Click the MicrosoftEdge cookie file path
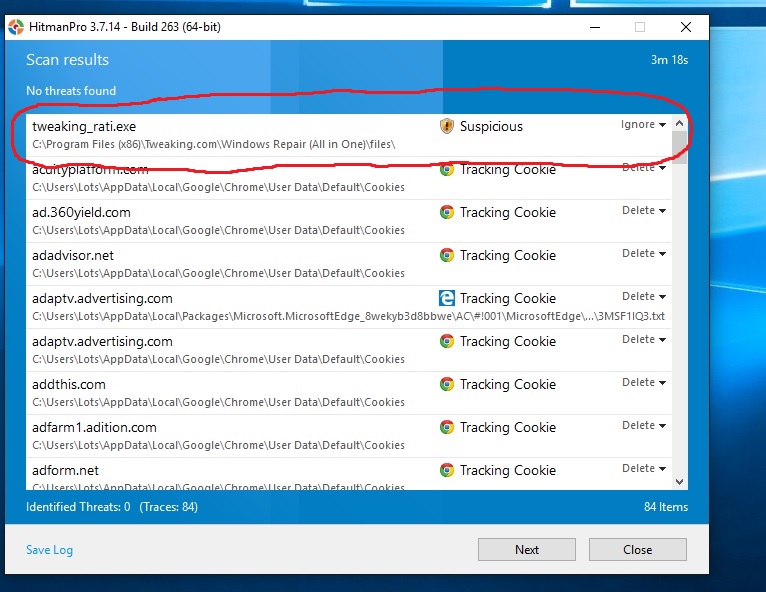Viewport: 766px width, 592px height. click(x=348, y=317)
